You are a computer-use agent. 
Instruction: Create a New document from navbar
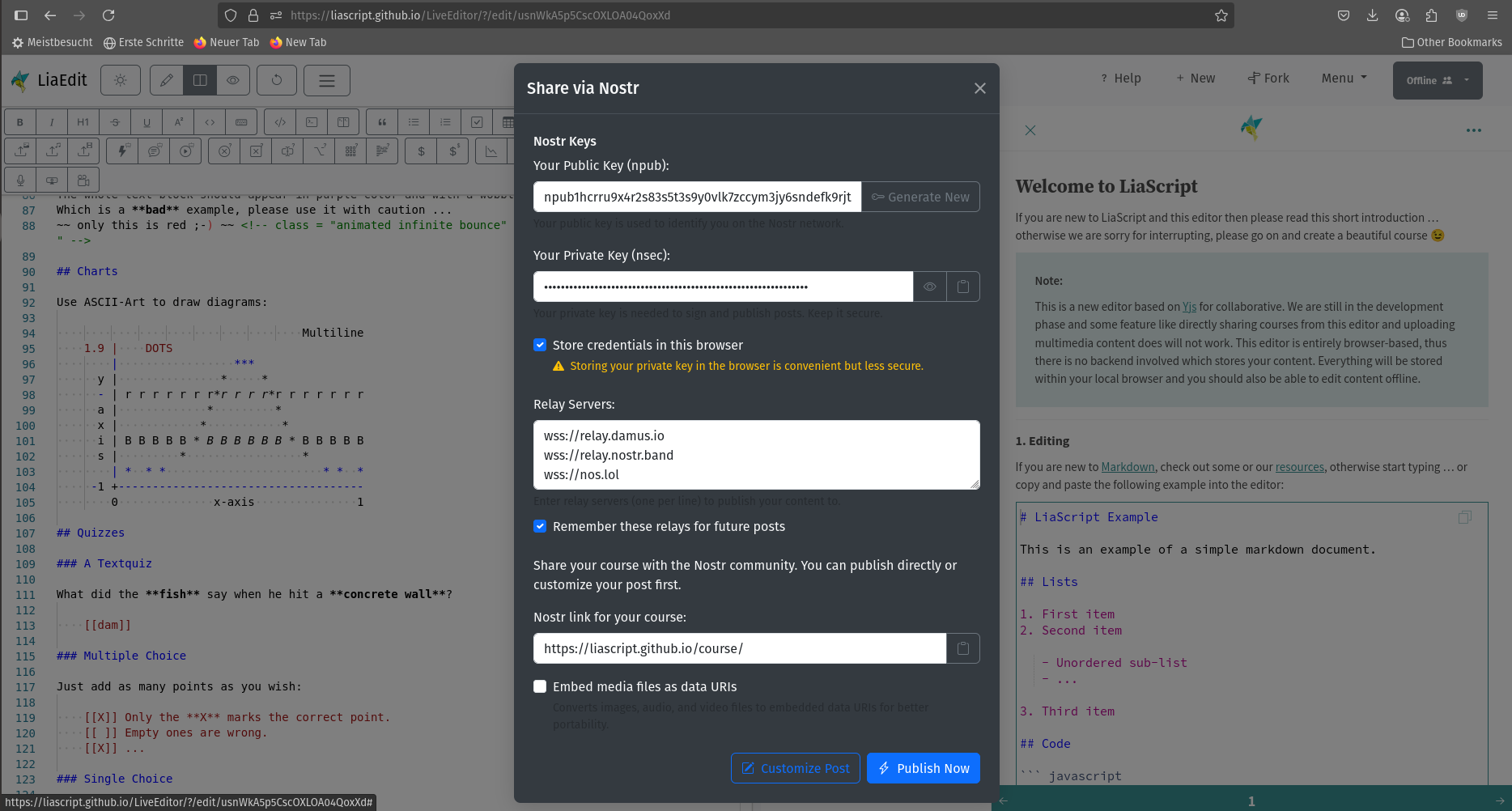click(x=1196, y=79)
